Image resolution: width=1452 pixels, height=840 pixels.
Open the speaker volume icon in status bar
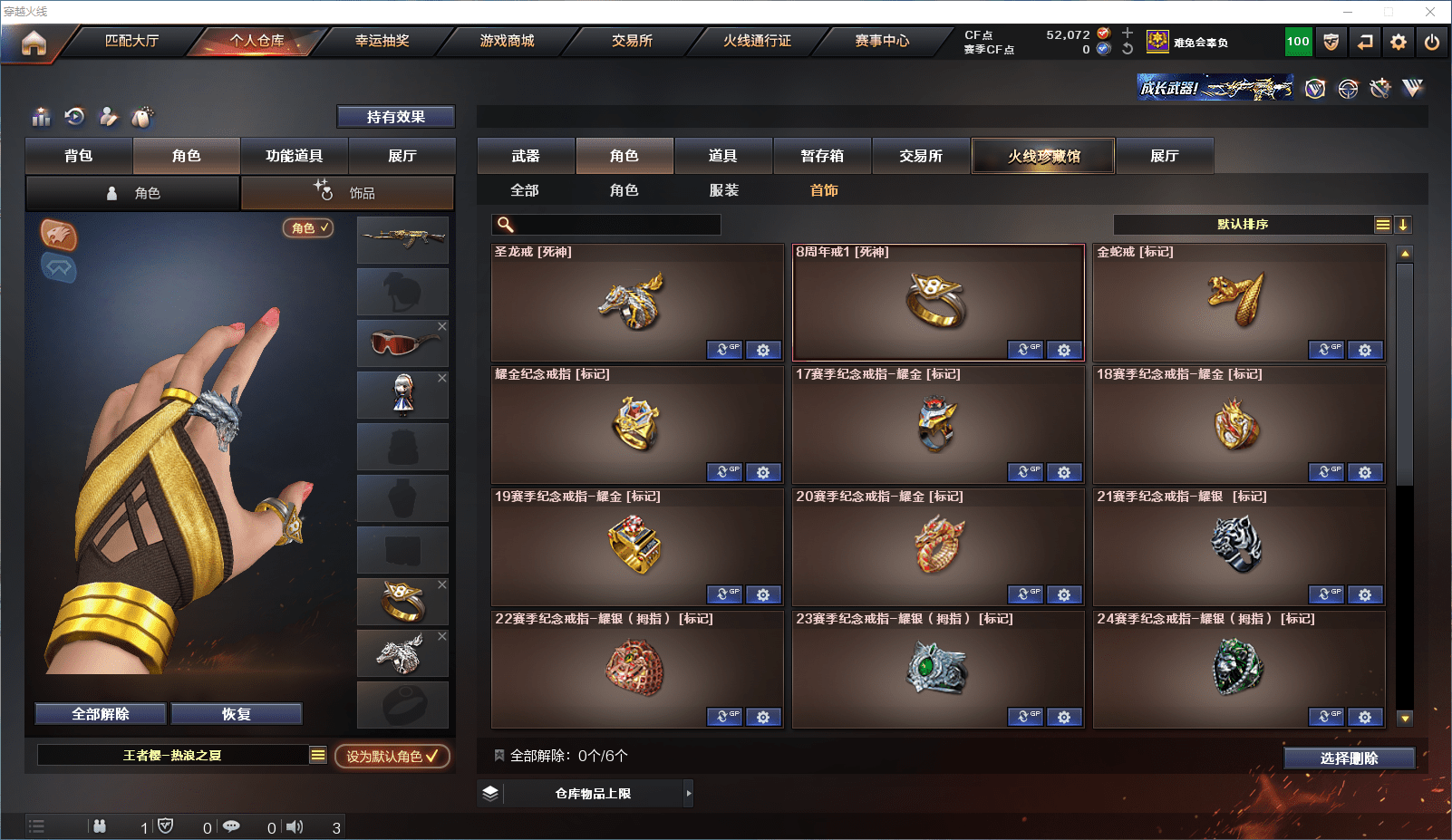point(295,826)
